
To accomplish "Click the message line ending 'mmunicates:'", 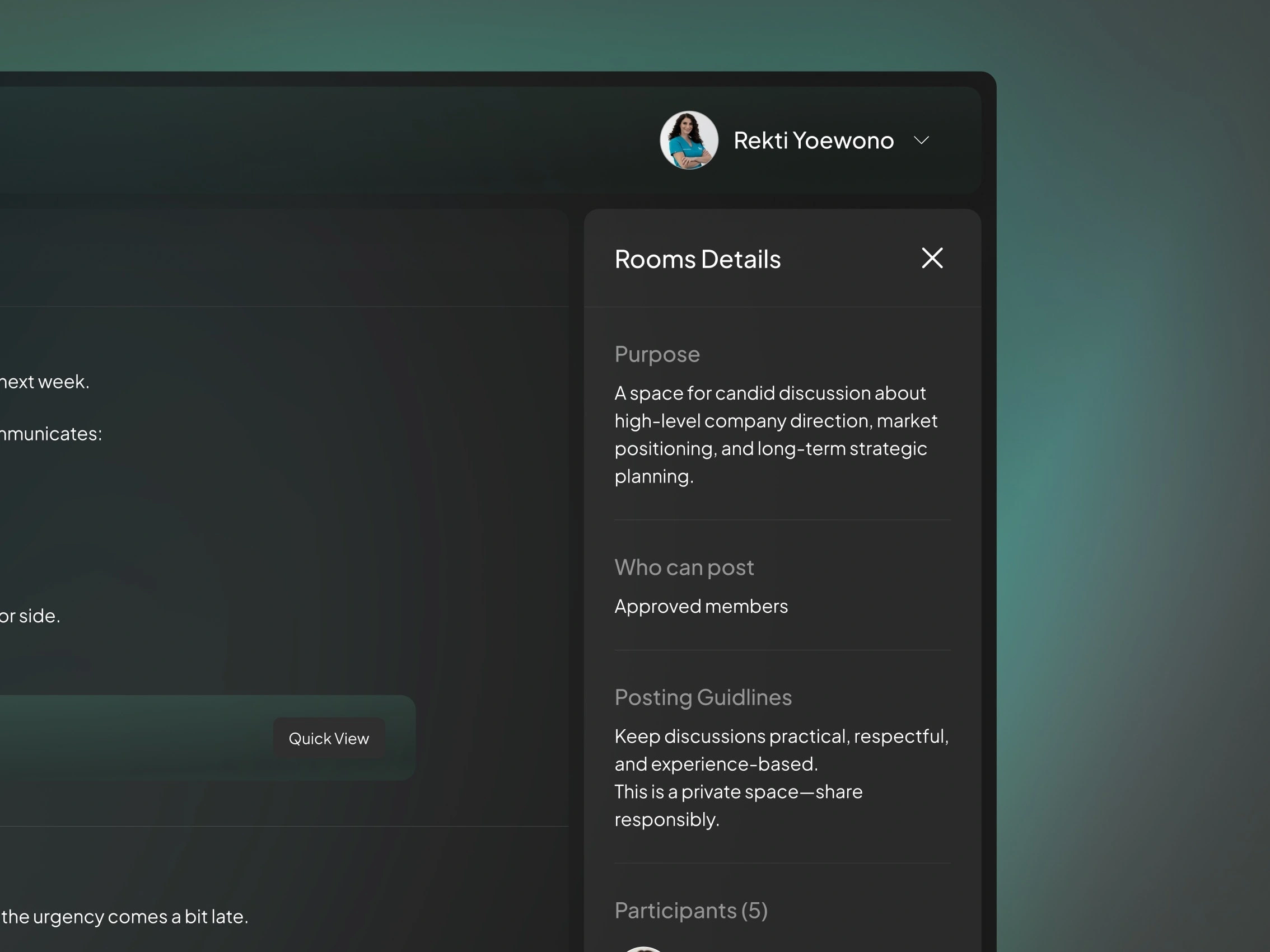I will point(50,434).
